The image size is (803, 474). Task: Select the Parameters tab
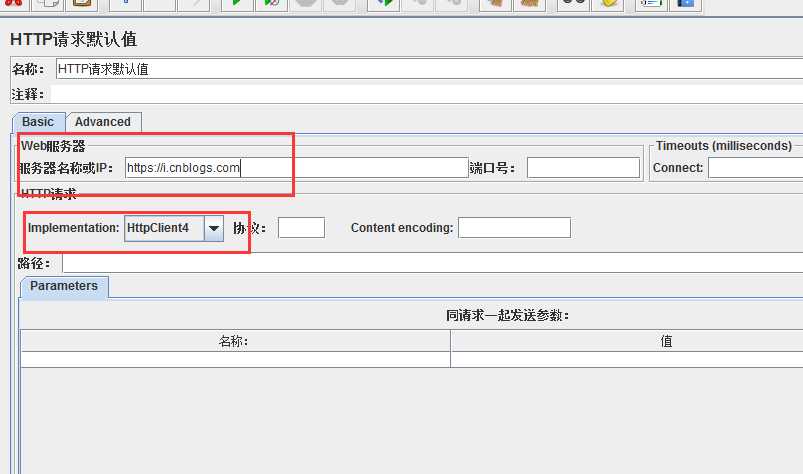(64, 286)
